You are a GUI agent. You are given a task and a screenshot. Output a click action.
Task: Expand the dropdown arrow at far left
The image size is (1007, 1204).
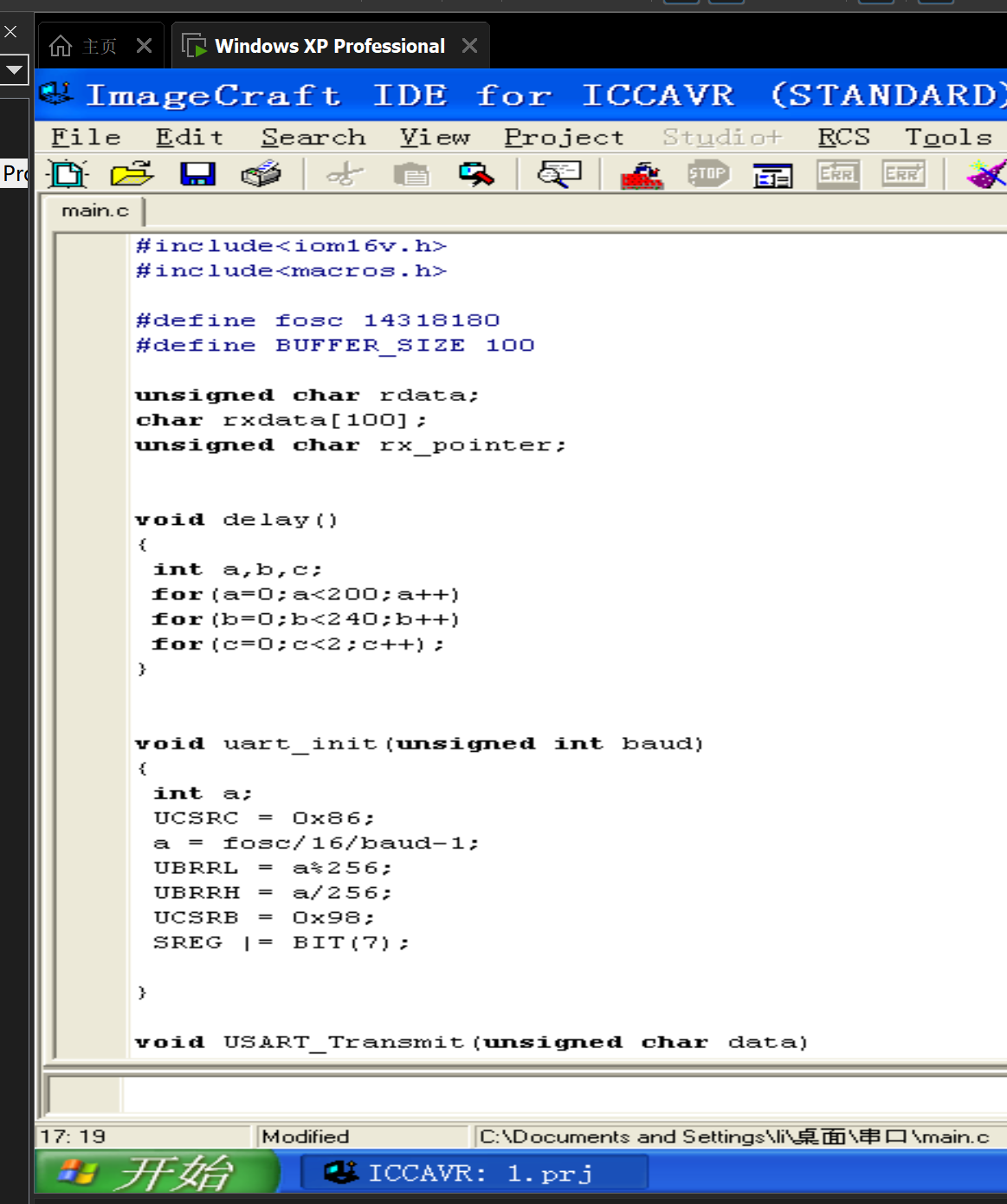pyautogui.click(x=15, y=68)
